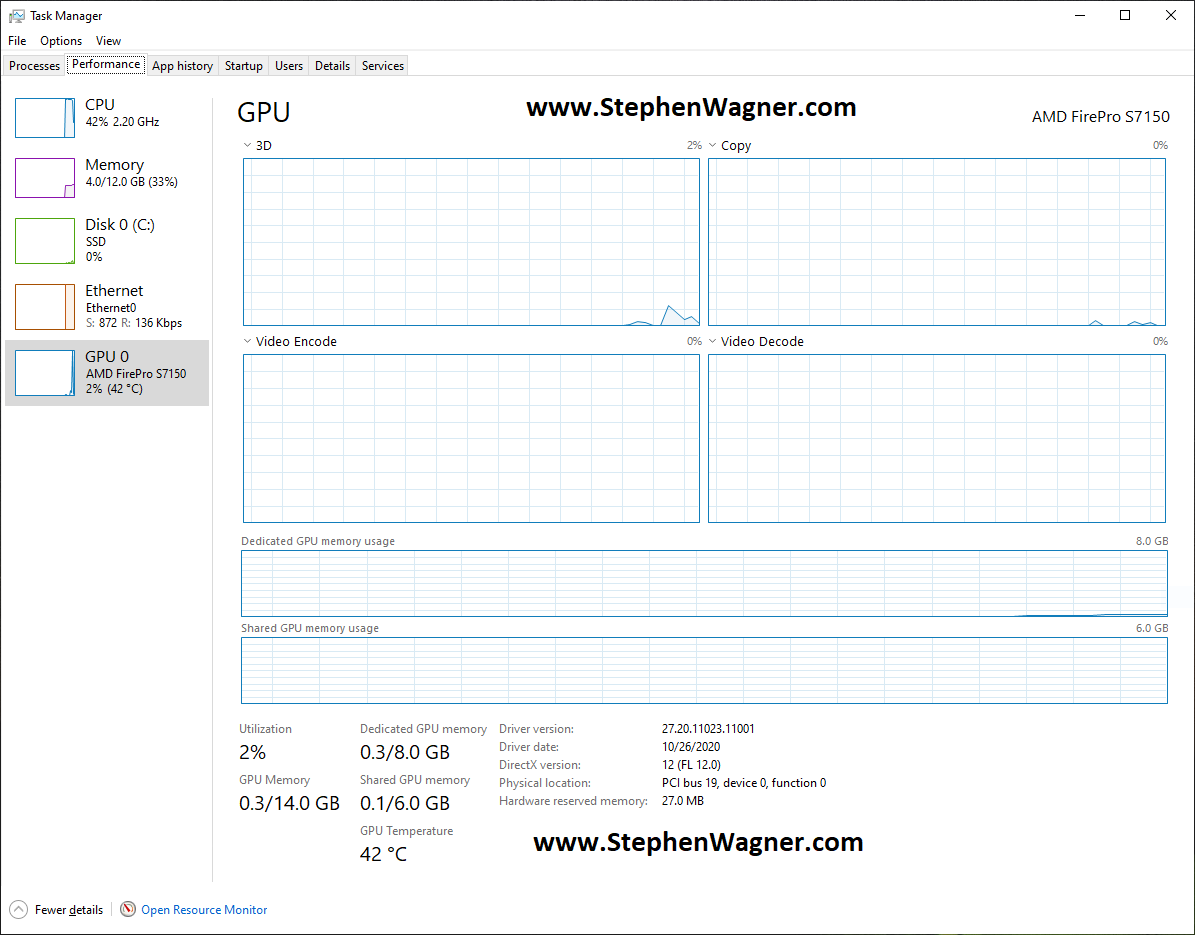This screenshot has width=1195, height=935.
Task: Click the GPU Memory 0.3/14.0 GB value
Action: (x=289, y=803)
